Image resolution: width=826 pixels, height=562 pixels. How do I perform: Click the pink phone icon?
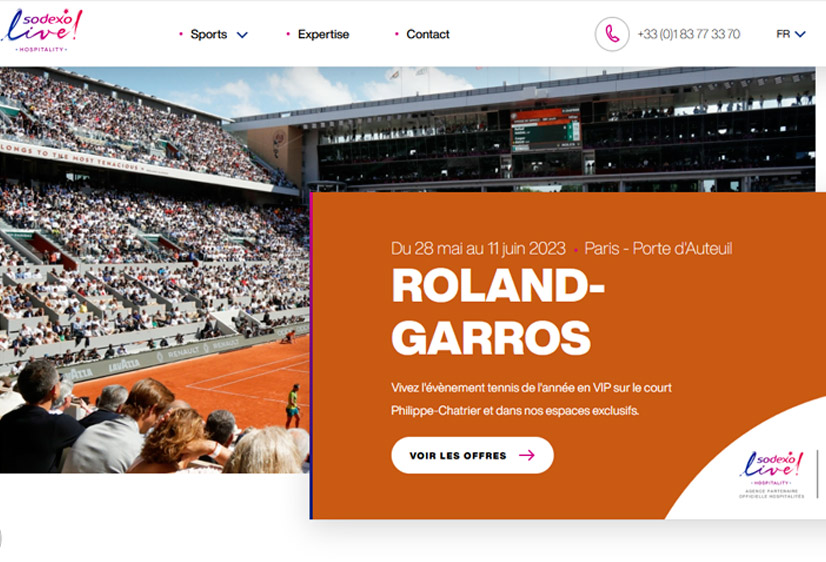pos(612,34)
